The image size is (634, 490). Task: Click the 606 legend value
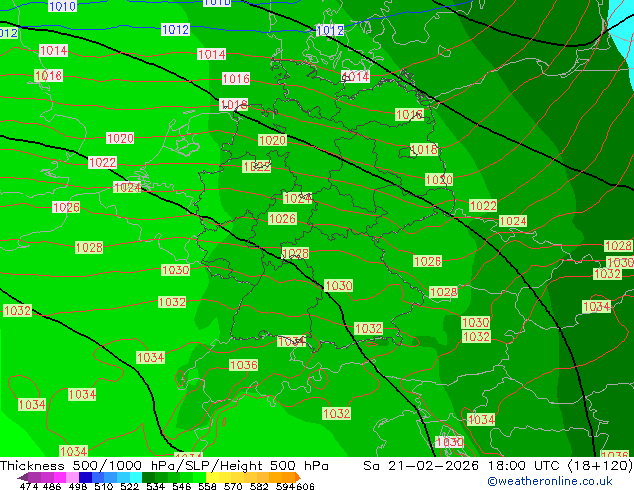[304, 486]
